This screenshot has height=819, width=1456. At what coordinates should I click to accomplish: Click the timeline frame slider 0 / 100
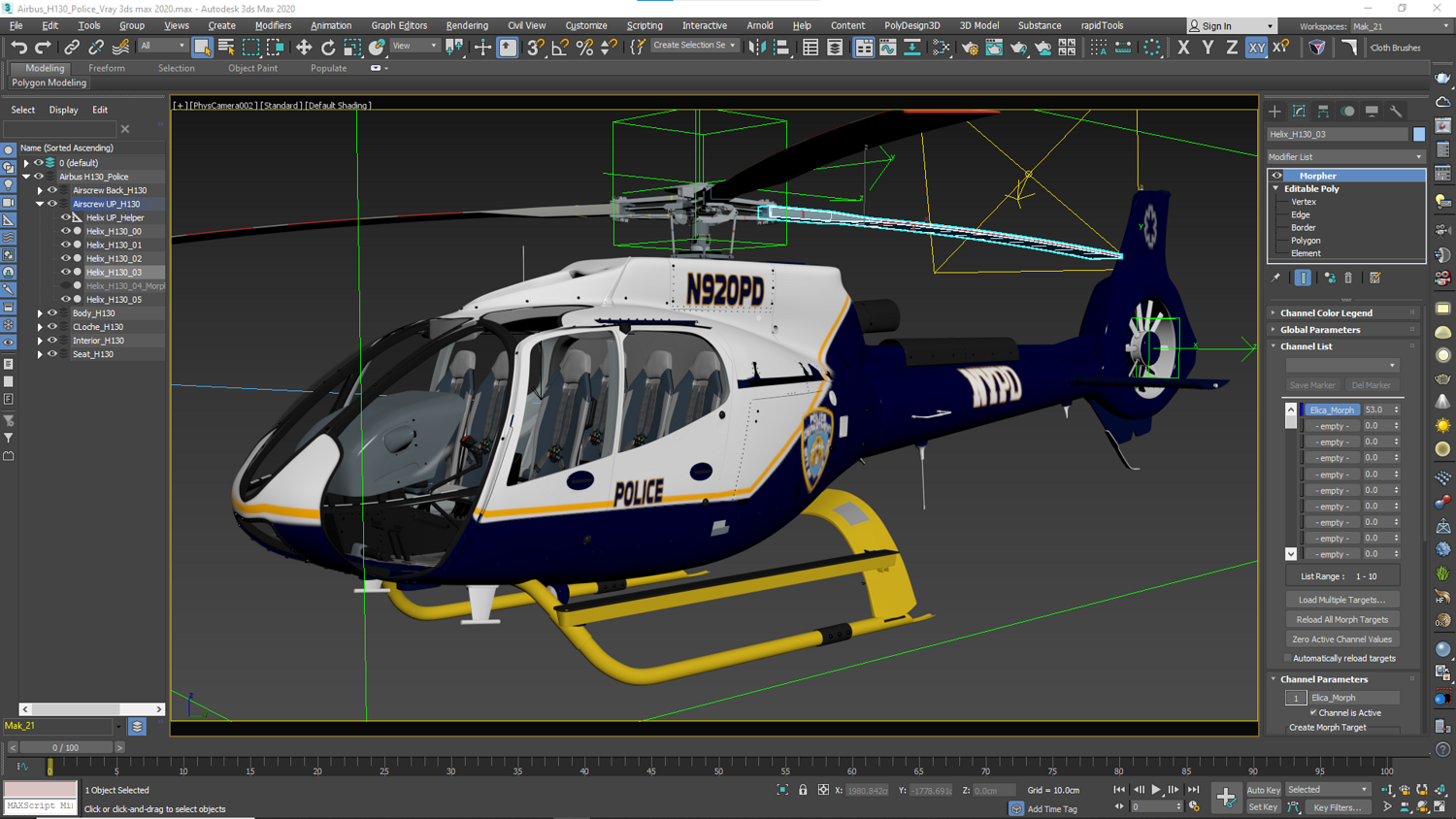66,747
